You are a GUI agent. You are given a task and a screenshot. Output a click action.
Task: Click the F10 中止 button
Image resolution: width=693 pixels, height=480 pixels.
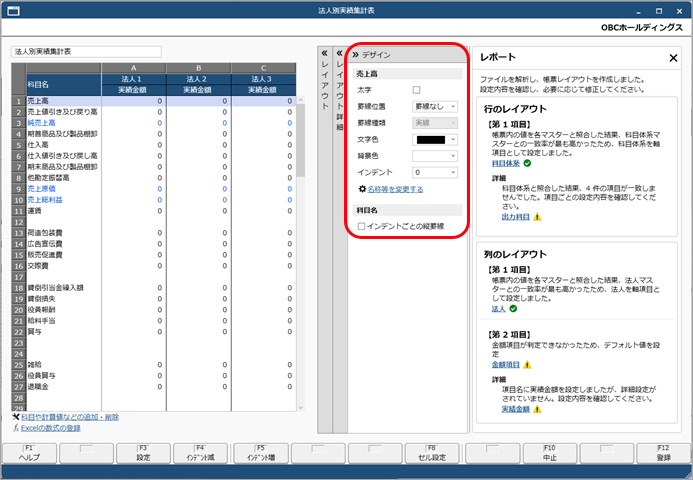point(549,453)
